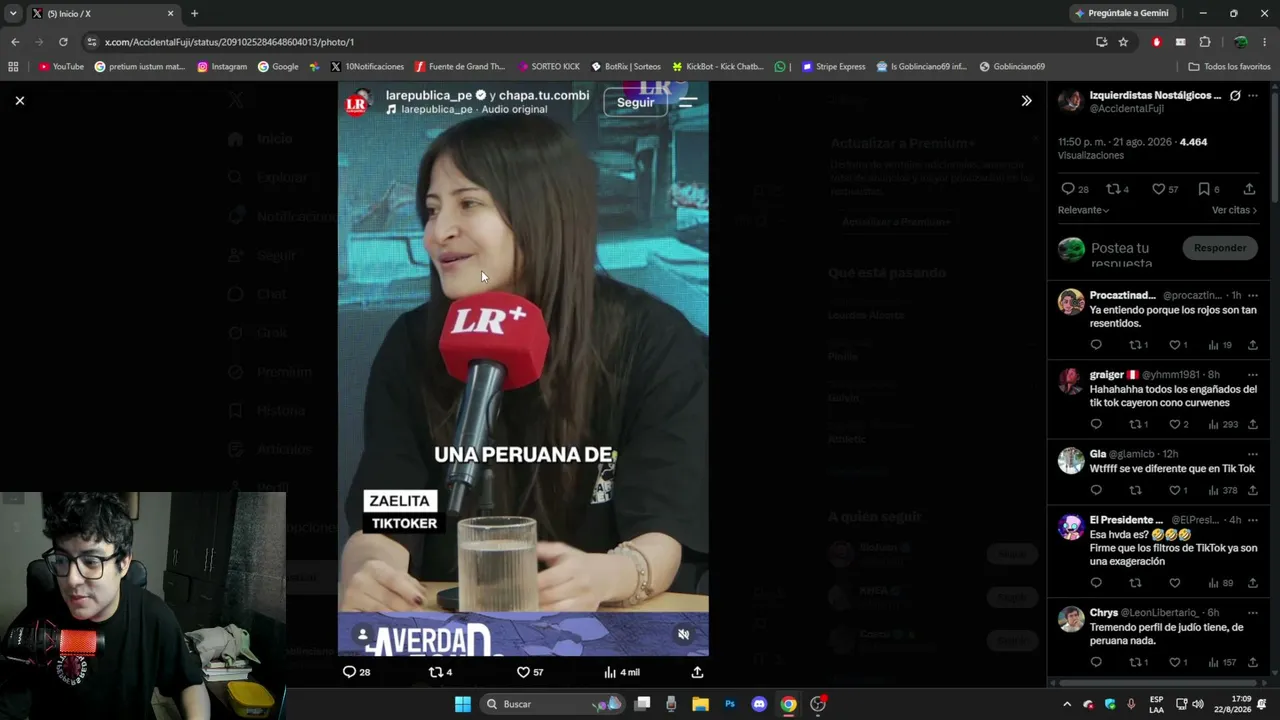Open the YouTube bookmark
The image size is (1280, 720).
coord(62,67)
